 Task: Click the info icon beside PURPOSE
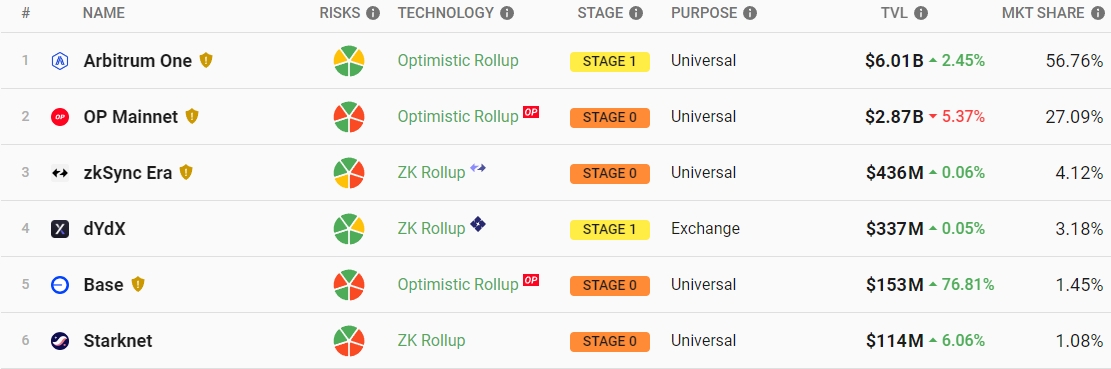pos(750,13)
